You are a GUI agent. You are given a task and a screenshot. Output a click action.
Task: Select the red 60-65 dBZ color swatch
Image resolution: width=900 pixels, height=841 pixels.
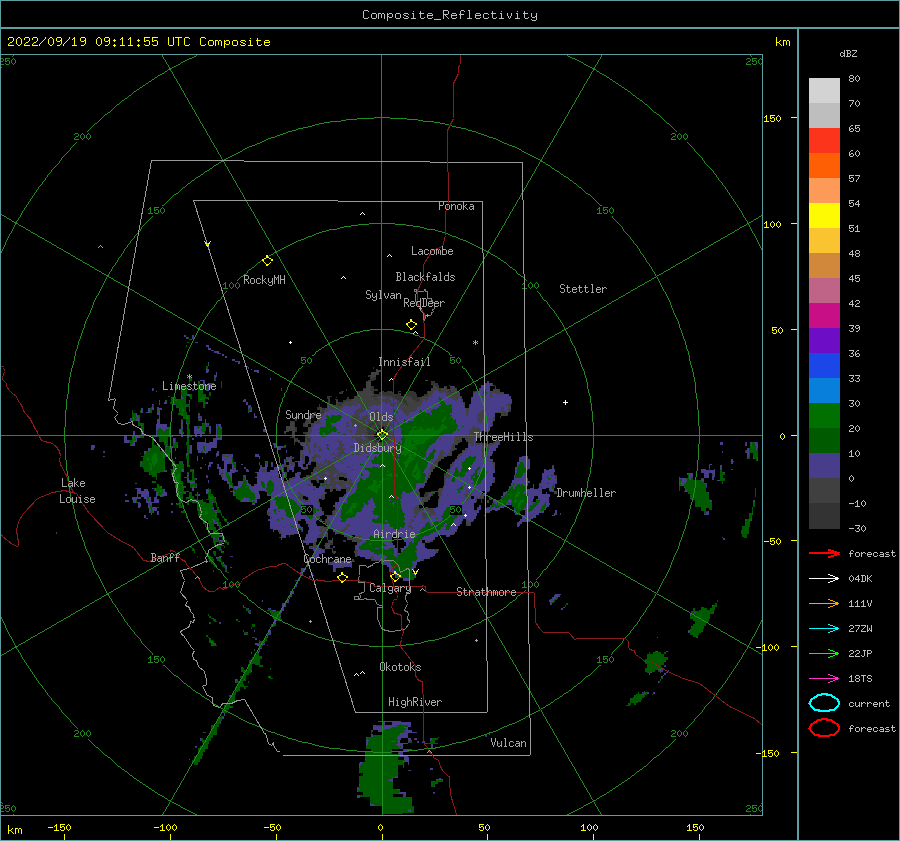tap(824, 140)
